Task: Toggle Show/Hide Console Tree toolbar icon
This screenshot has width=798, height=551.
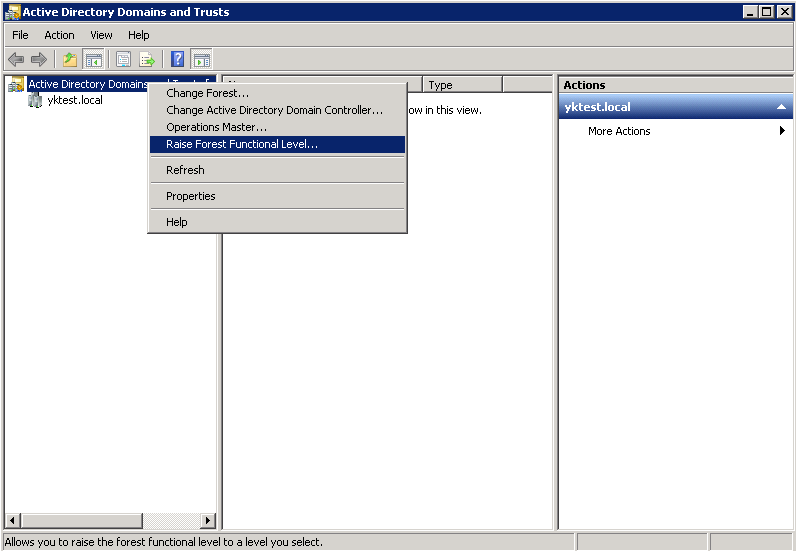Action: click(x=93, y=60)
